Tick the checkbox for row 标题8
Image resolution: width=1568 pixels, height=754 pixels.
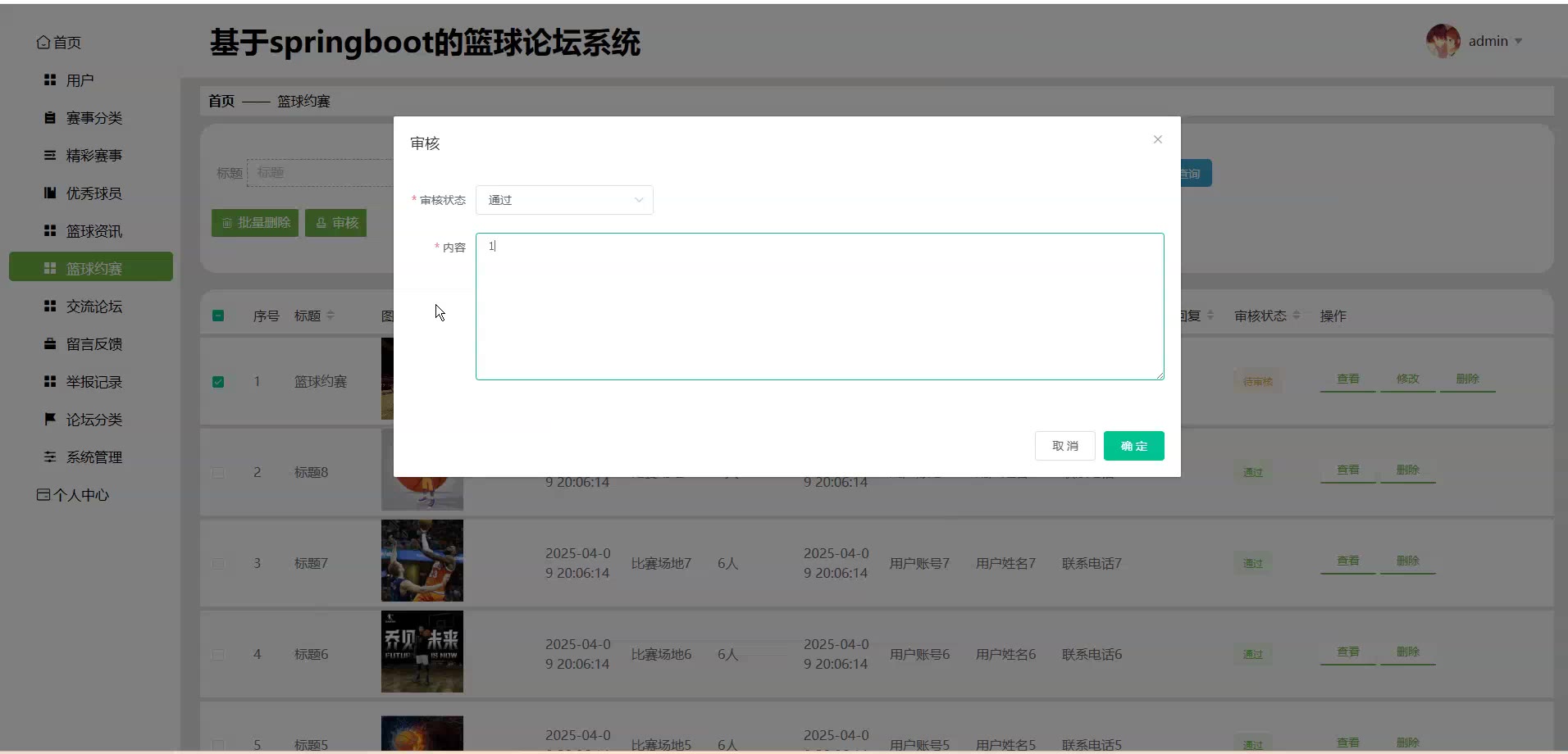218,473
